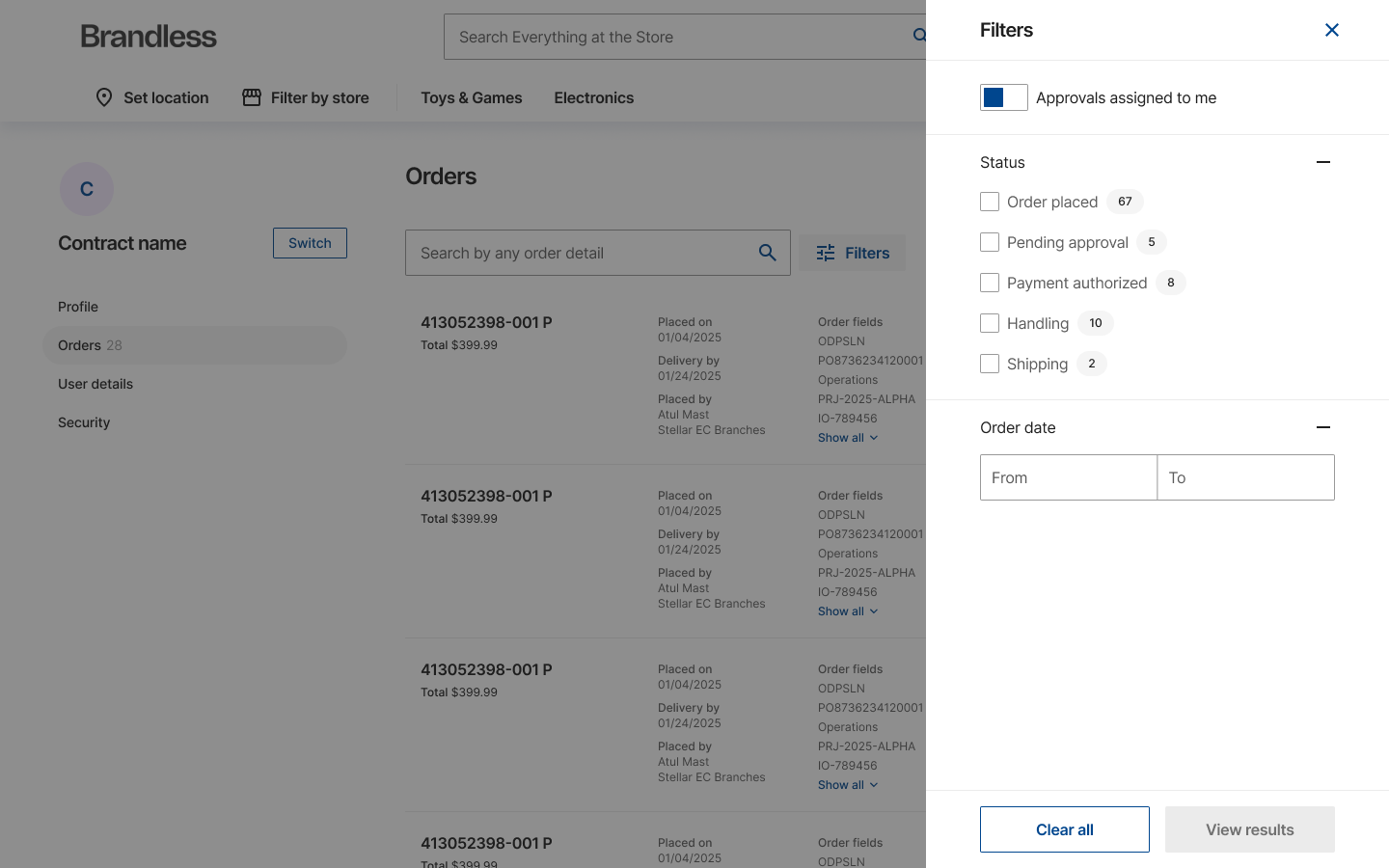Collapse the Order date section
Screen dimensions: 1389x868
click(x=1323, y=427)
